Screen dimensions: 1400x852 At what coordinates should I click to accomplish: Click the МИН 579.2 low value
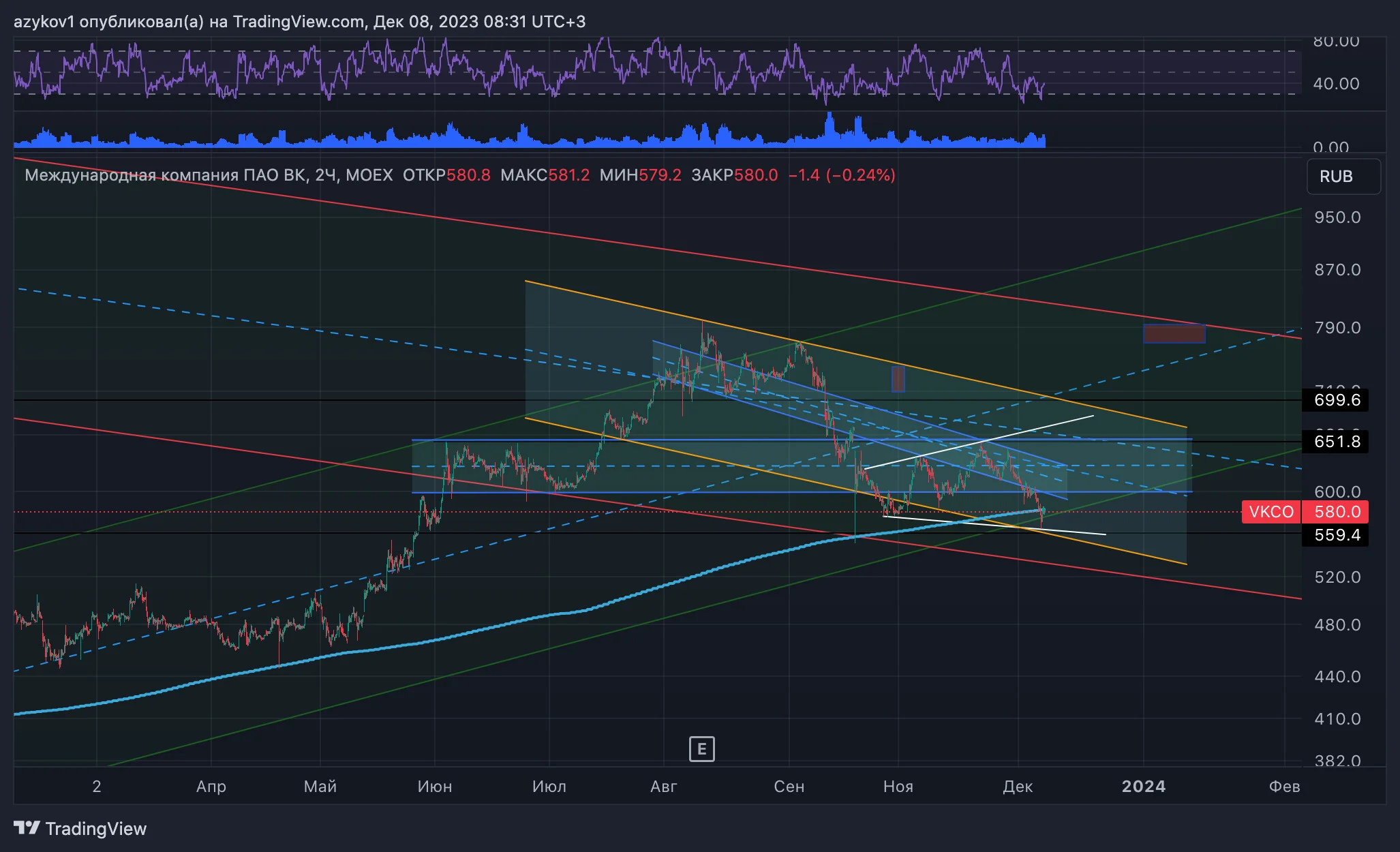click(640, 175)
